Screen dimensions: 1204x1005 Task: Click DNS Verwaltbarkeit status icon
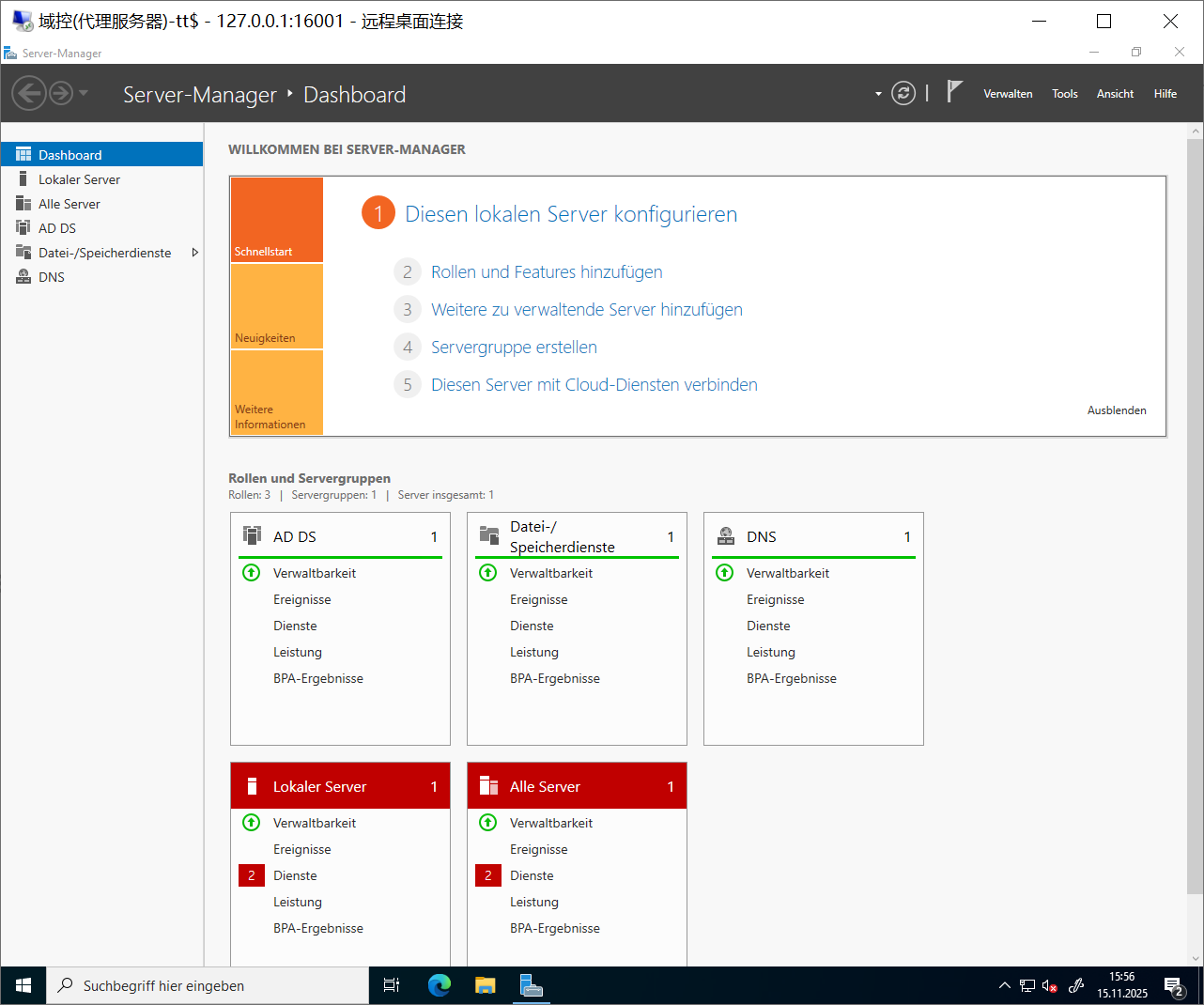coord(725,573)
